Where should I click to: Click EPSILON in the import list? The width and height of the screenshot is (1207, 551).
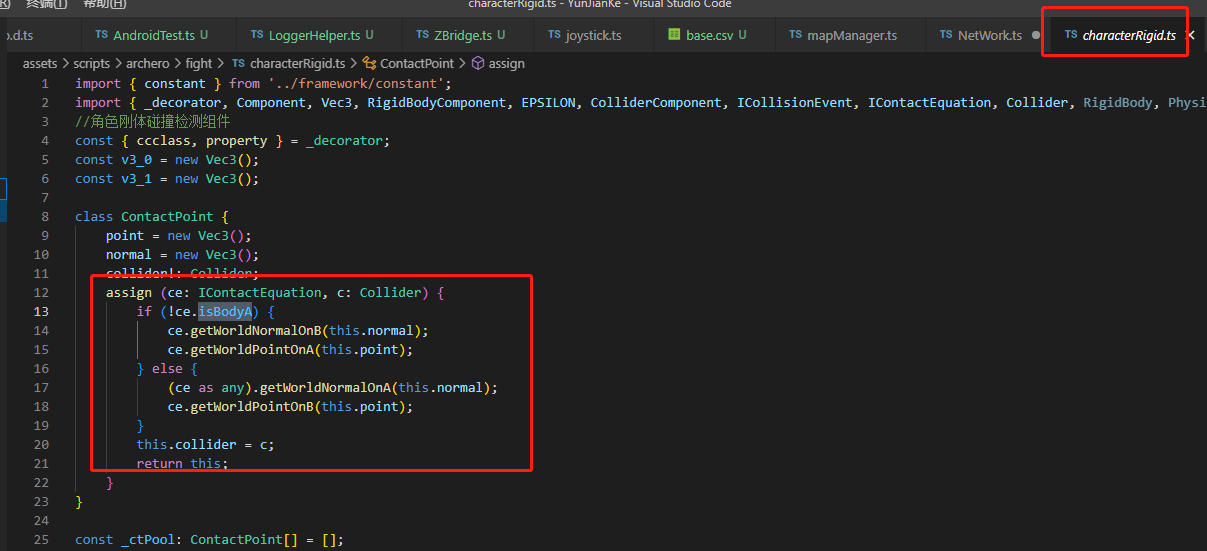[x=548, y=102]
